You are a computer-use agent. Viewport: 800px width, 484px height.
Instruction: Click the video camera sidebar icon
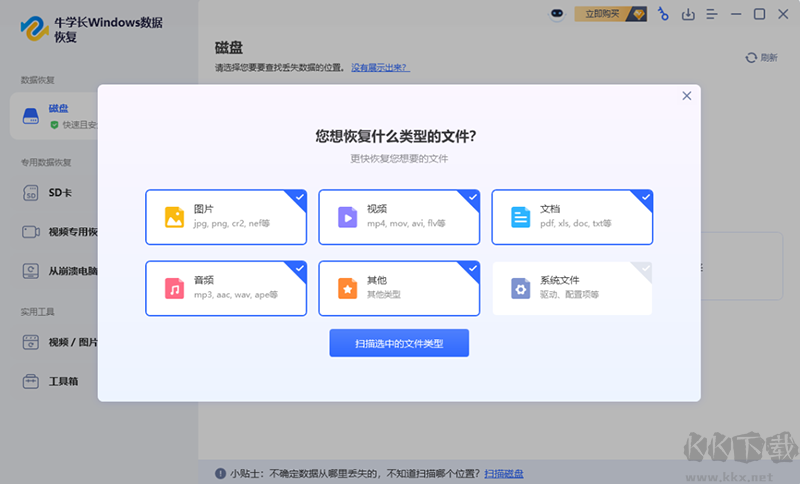[31, 232]
